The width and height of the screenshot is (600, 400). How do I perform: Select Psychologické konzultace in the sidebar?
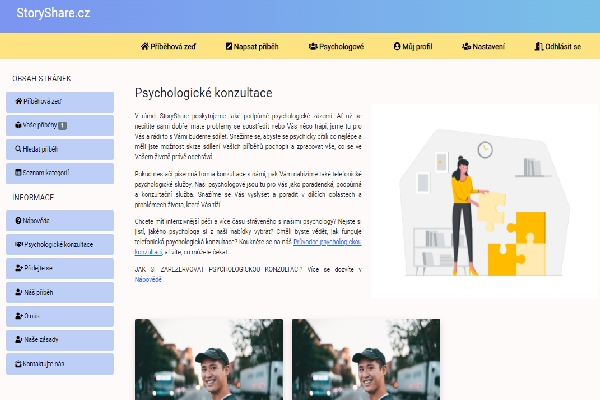coord(59,243)
